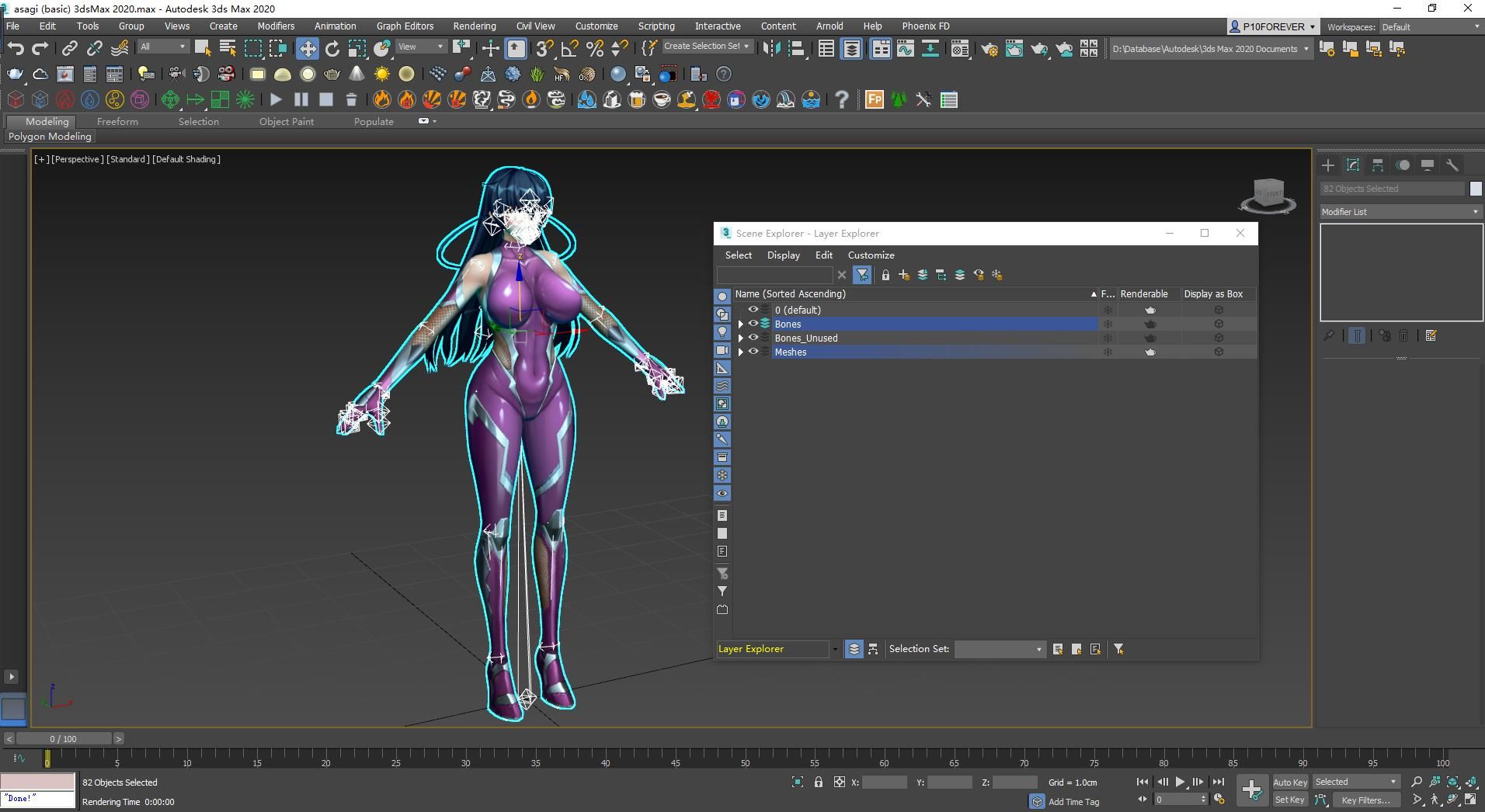Click the timeline at frame 50
This screenshot has height=812, width=1485.
coord(745,758)
